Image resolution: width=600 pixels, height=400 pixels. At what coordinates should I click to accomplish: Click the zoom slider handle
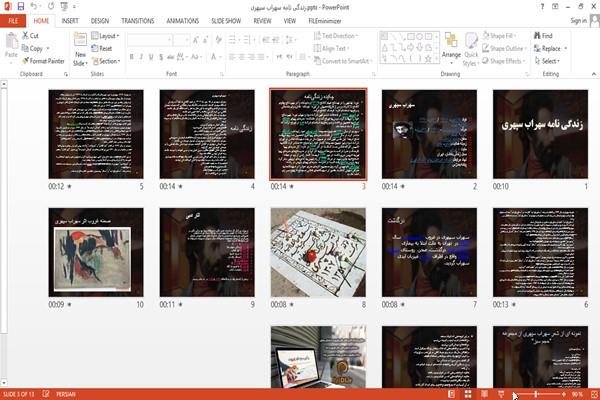point(536,394)
